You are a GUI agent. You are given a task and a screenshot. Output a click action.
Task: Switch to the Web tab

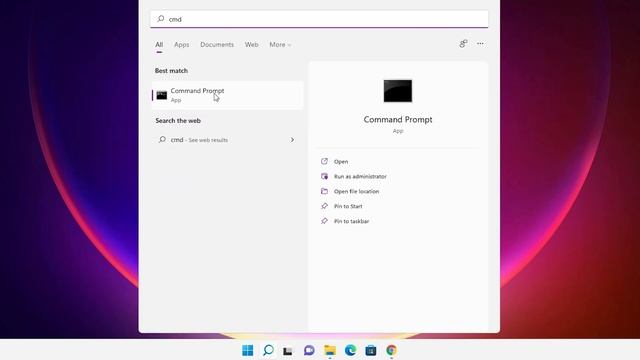click(x=251, y=44)
